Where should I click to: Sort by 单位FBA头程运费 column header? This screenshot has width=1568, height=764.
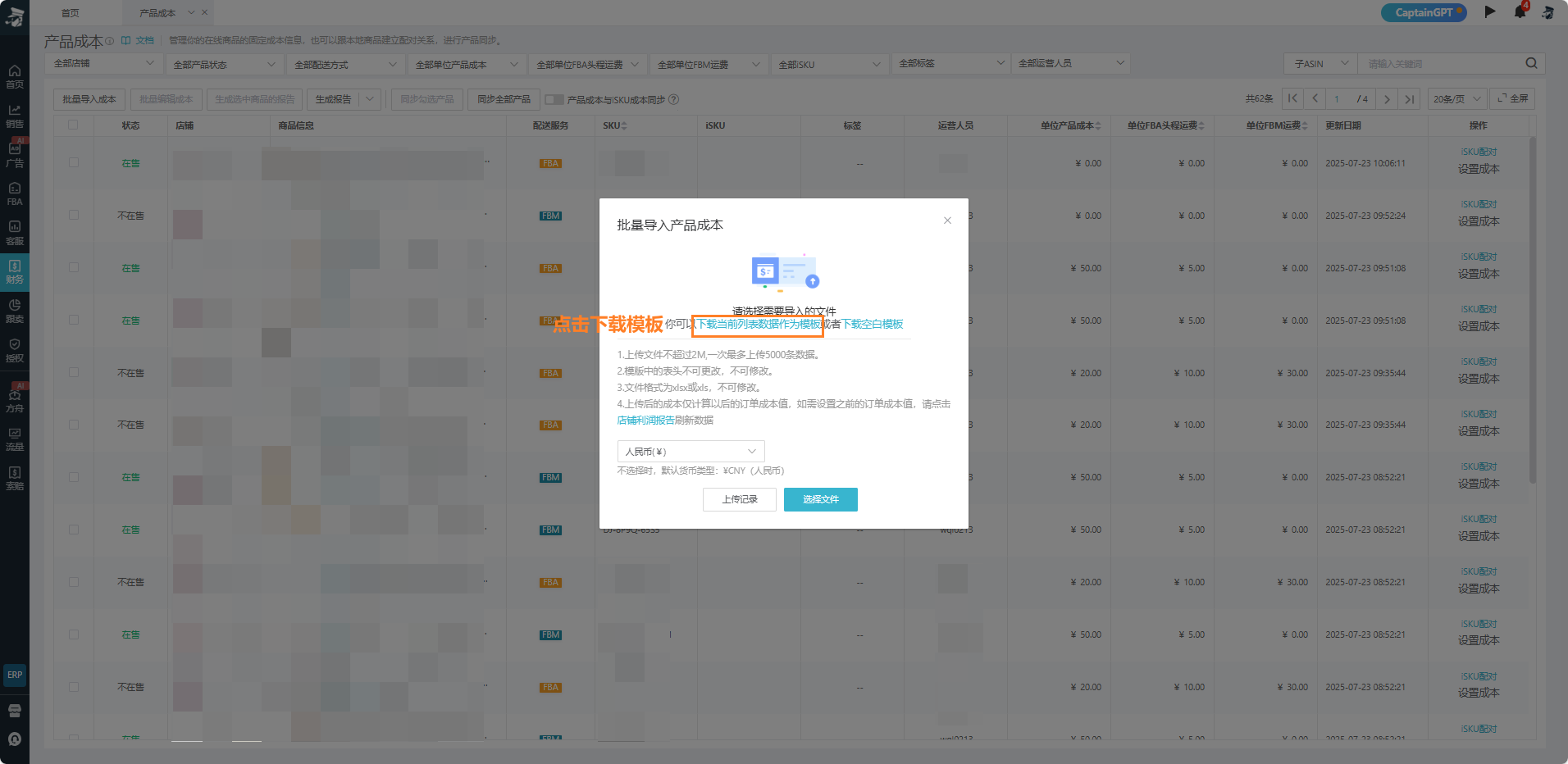click(1165, 125)
